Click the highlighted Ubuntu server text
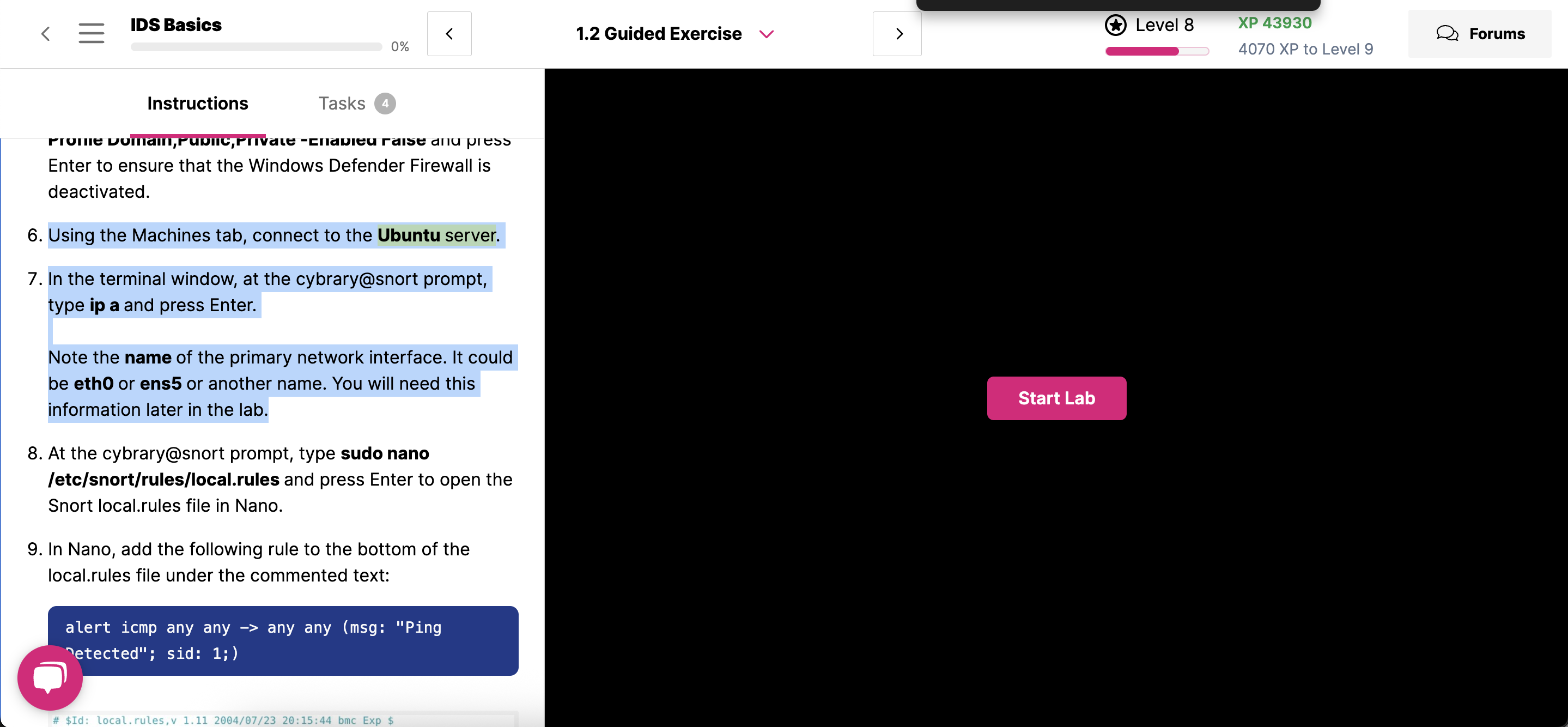Image resolution: width=1568 pixels, height=727 pixels. (x=436, y=235)
